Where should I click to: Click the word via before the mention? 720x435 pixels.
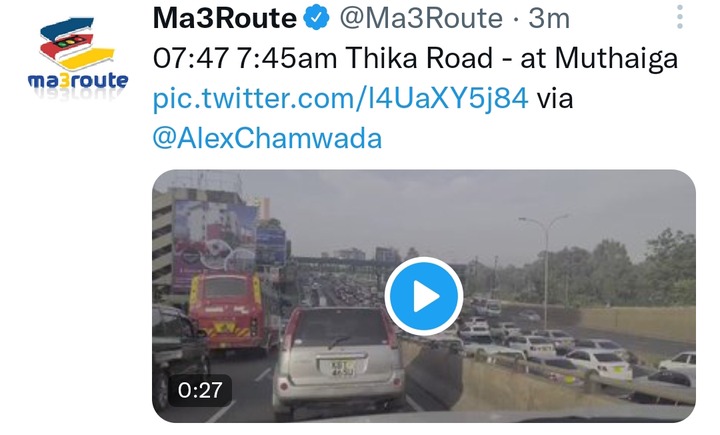(x=555, y=99)
